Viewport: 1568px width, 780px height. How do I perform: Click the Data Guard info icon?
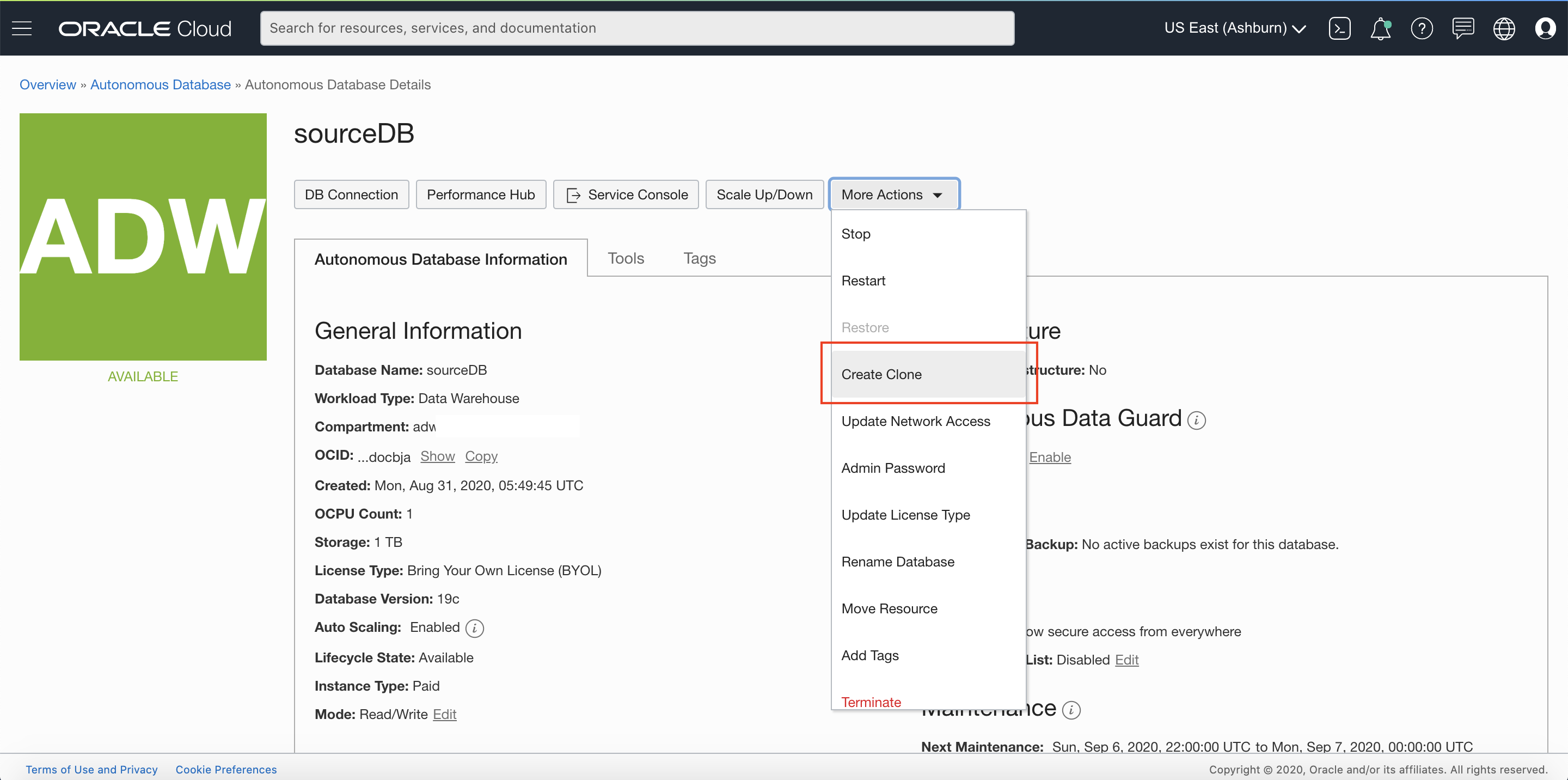(x=1196, y=420)
